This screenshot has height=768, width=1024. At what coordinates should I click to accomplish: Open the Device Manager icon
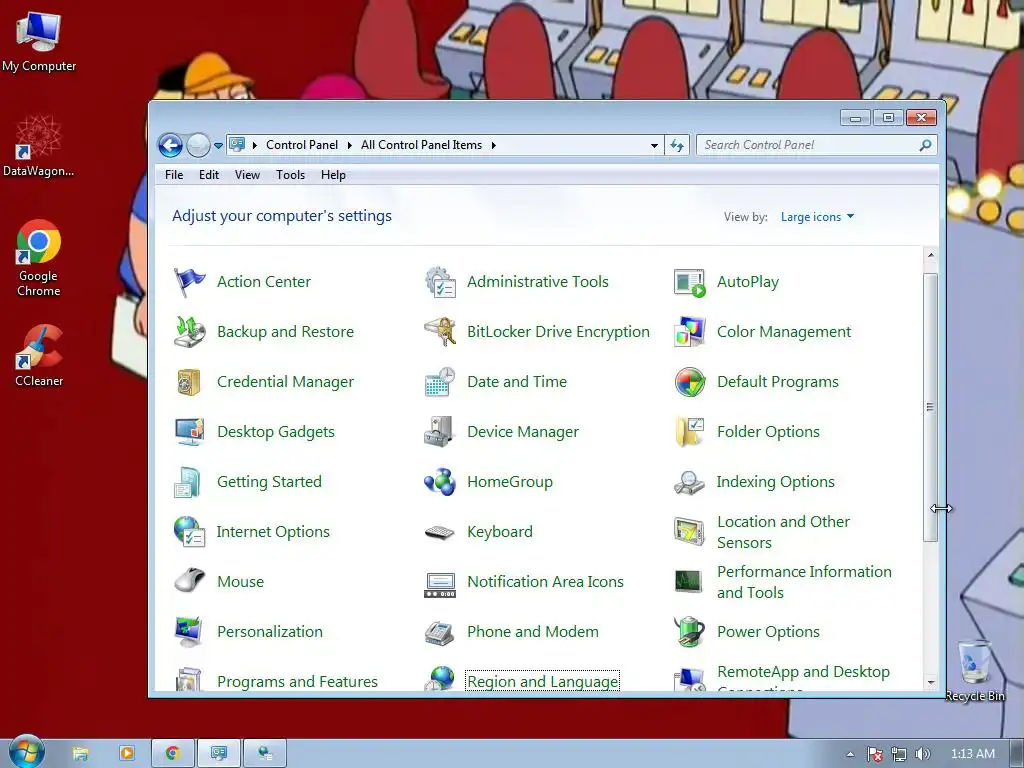point(440,432)
